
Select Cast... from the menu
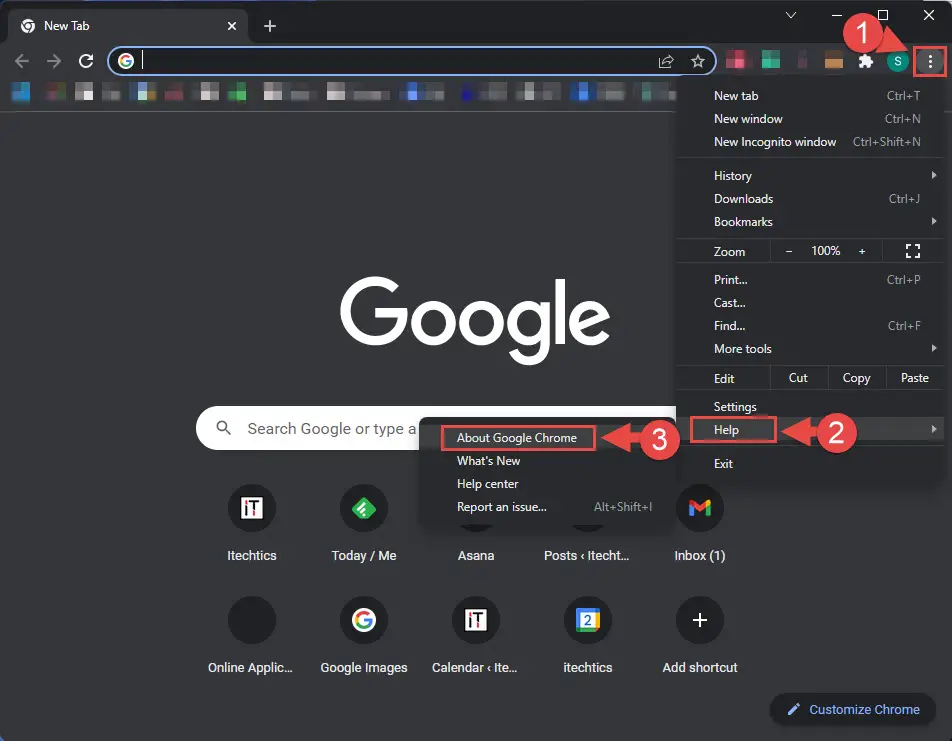[811, 303]
